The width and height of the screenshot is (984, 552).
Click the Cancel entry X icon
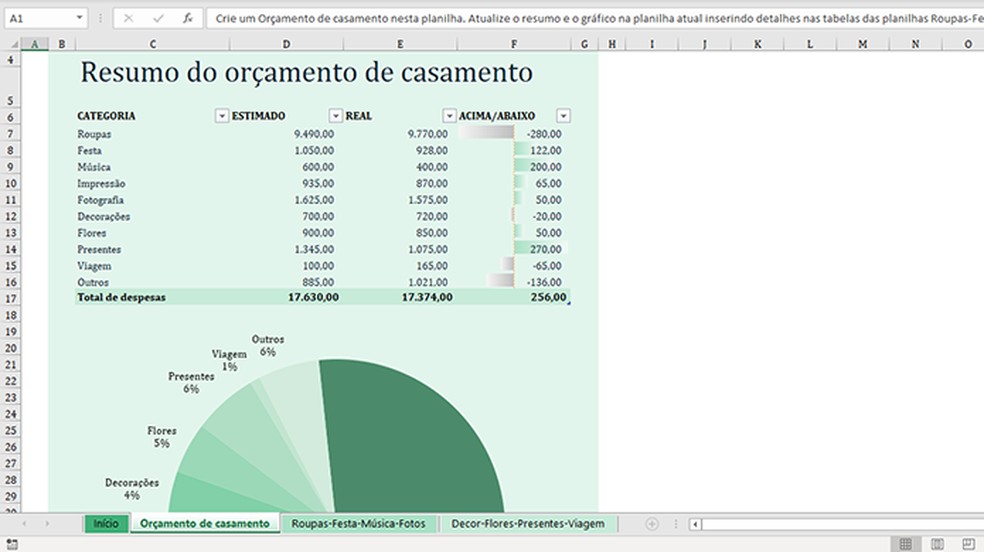(130, 18)
